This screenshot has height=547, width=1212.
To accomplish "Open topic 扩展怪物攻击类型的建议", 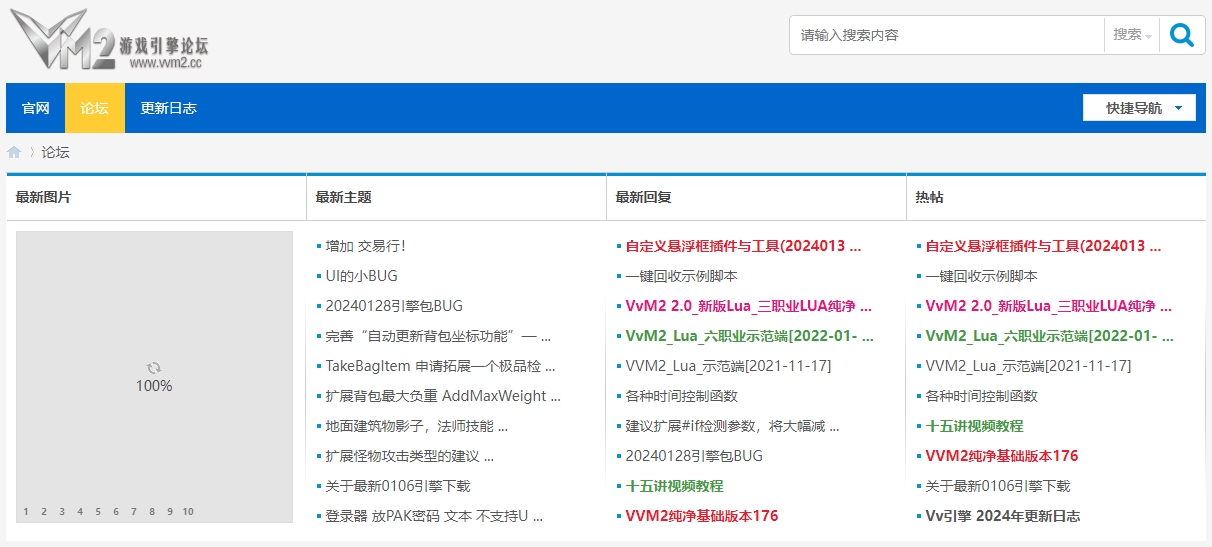I will coord(410,456).
